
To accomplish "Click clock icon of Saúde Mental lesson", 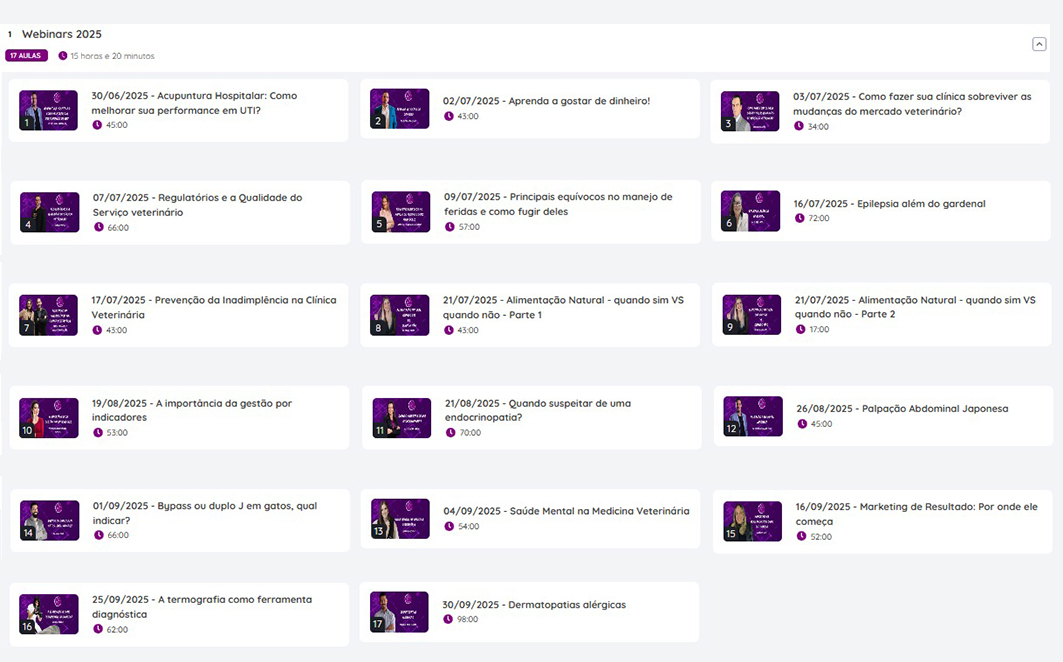I will (449, 526).
